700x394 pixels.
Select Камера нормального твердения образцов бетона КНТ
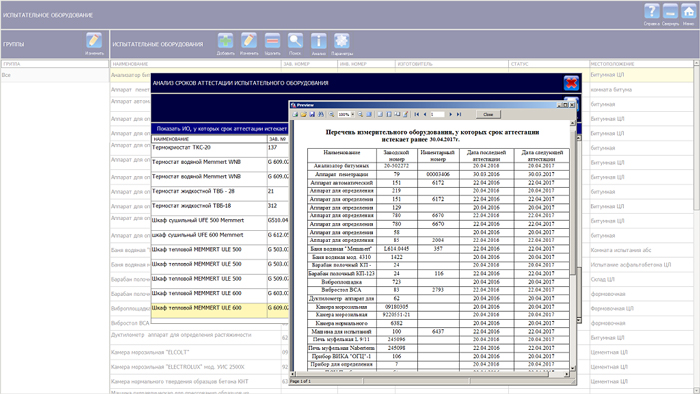point(179,382)
